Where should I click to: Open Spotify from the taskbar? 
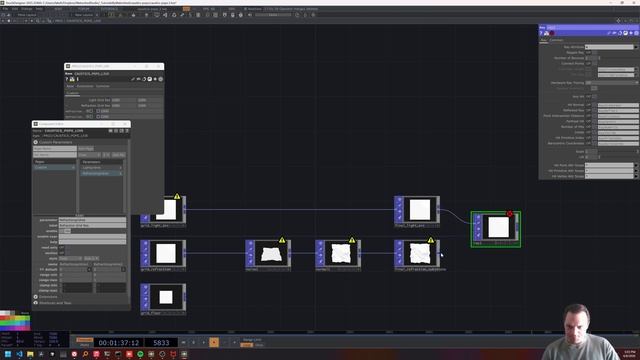click(x=140, y=354)
